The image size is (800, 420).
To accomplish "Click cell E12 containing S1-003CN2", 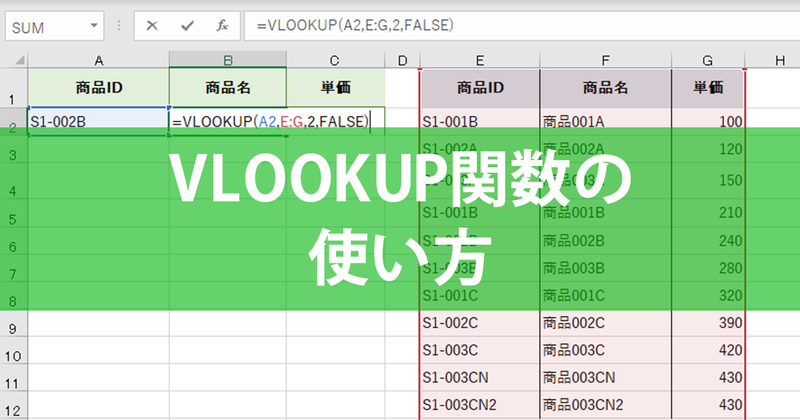I will click(480, 405).
